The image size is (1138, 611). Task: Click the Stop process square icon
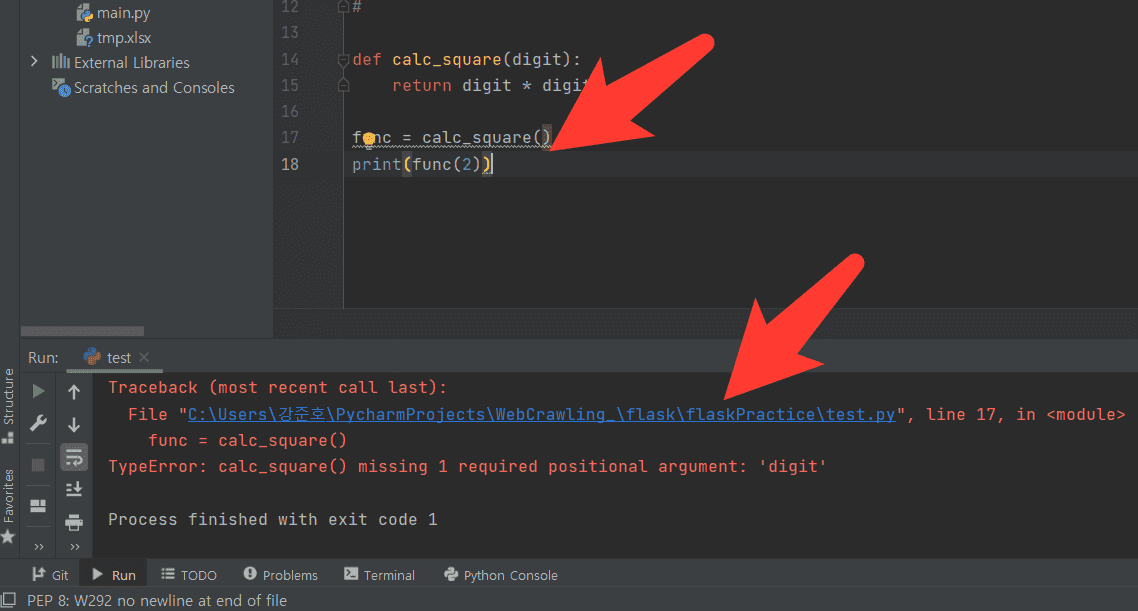(38, 464)
